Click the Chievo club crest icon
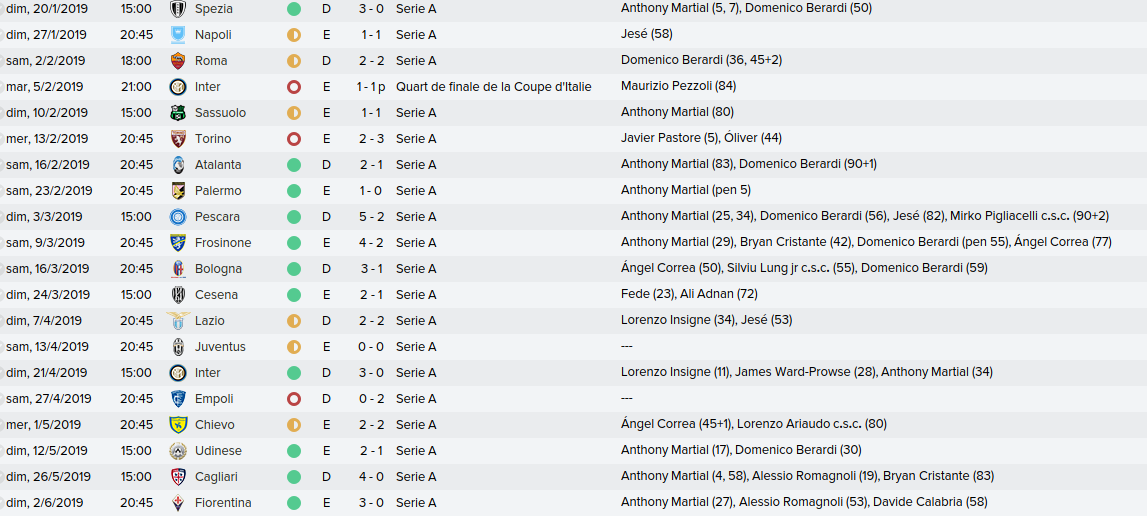The image size is (1147, 516). click(x=177, y=425)
